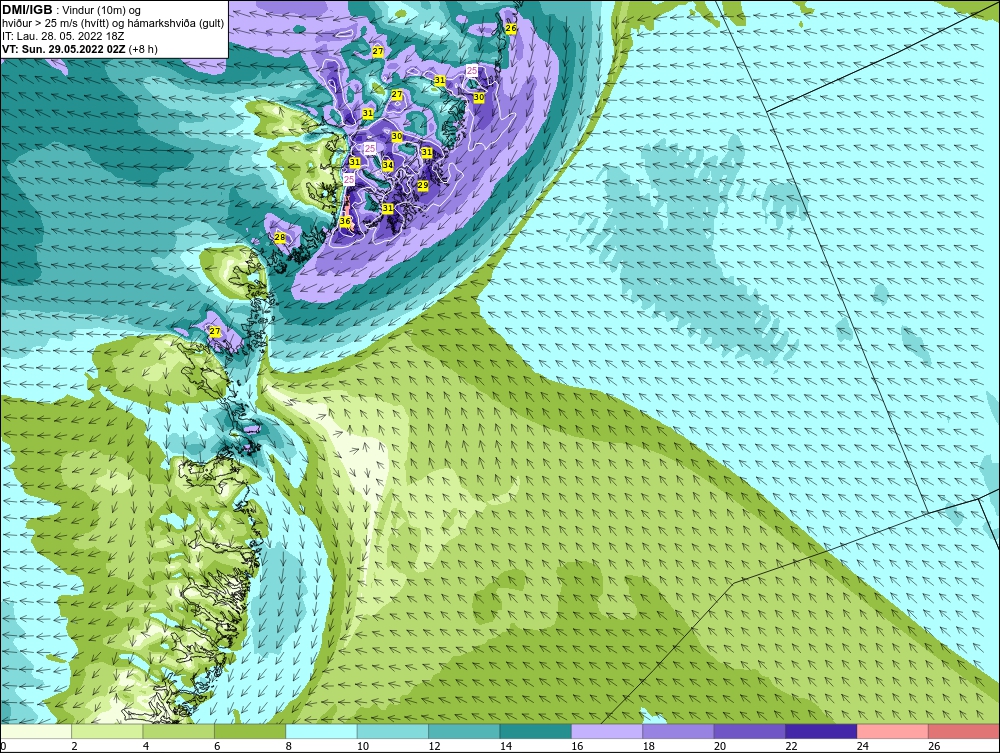Select the violet 20–22 m/s legend swatch
Image resolution: width=1000 pixels, height=753 pixels.
point(750,731)
